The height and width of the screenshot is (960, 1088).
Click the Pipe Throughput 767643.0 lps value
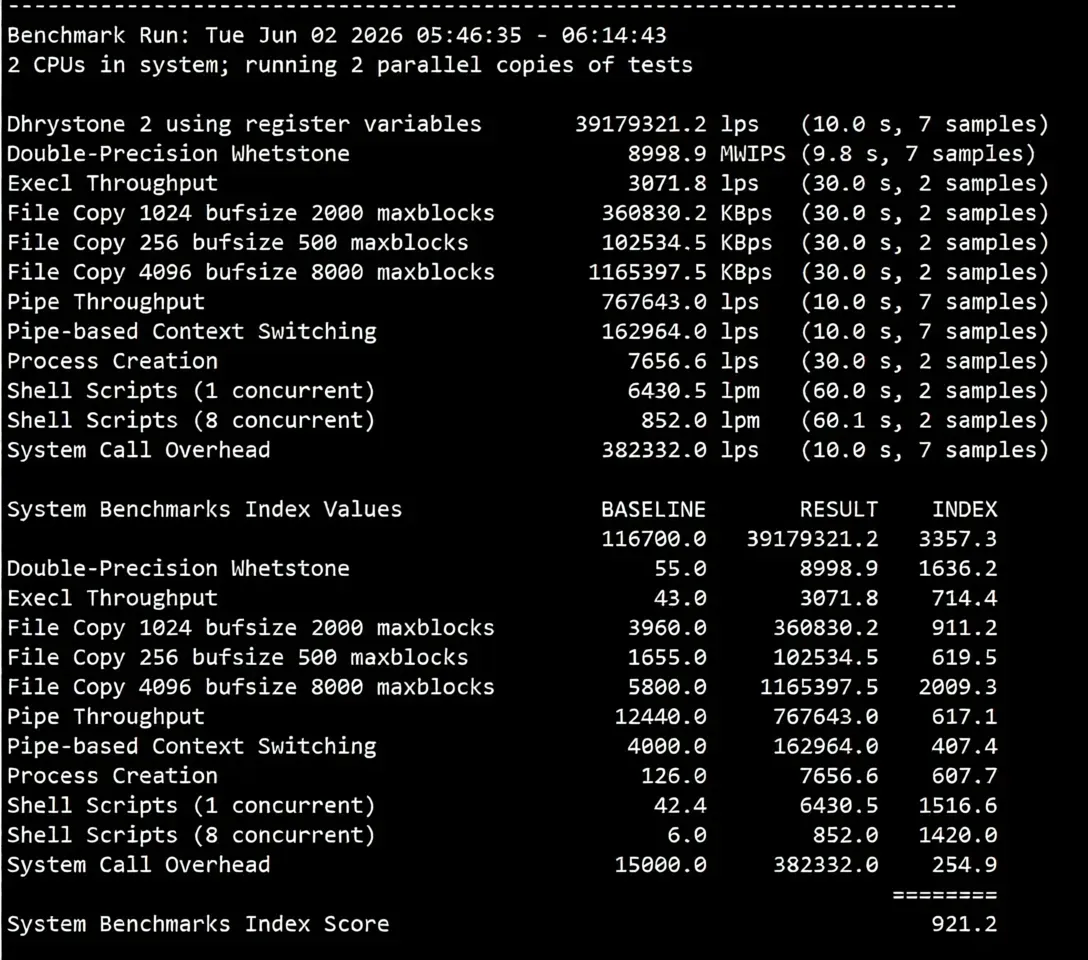click(x=680, y=302)
